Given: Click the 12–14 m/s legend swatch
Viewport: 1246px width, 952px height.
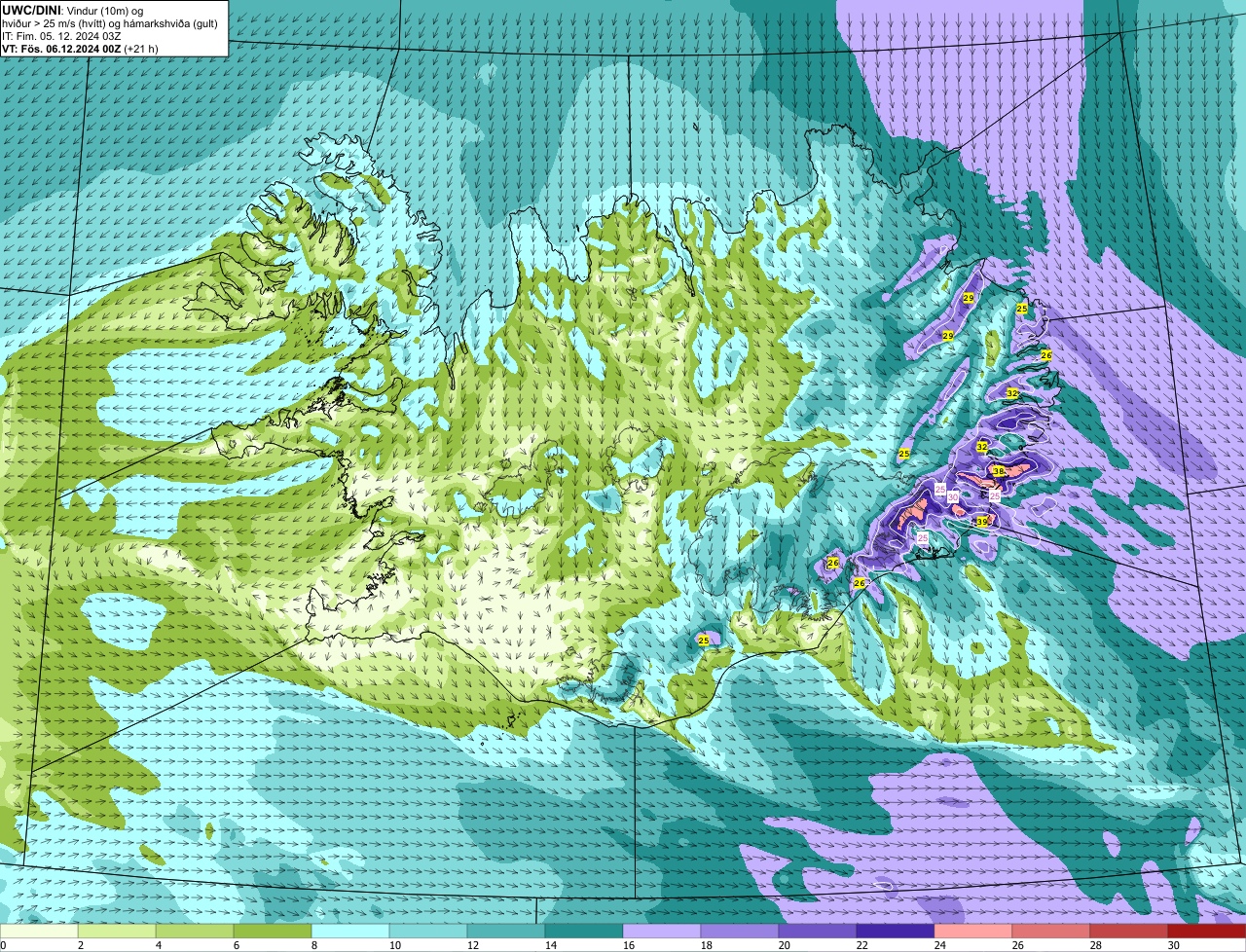Looking at the screenshot, I should [x=506, y=932].
